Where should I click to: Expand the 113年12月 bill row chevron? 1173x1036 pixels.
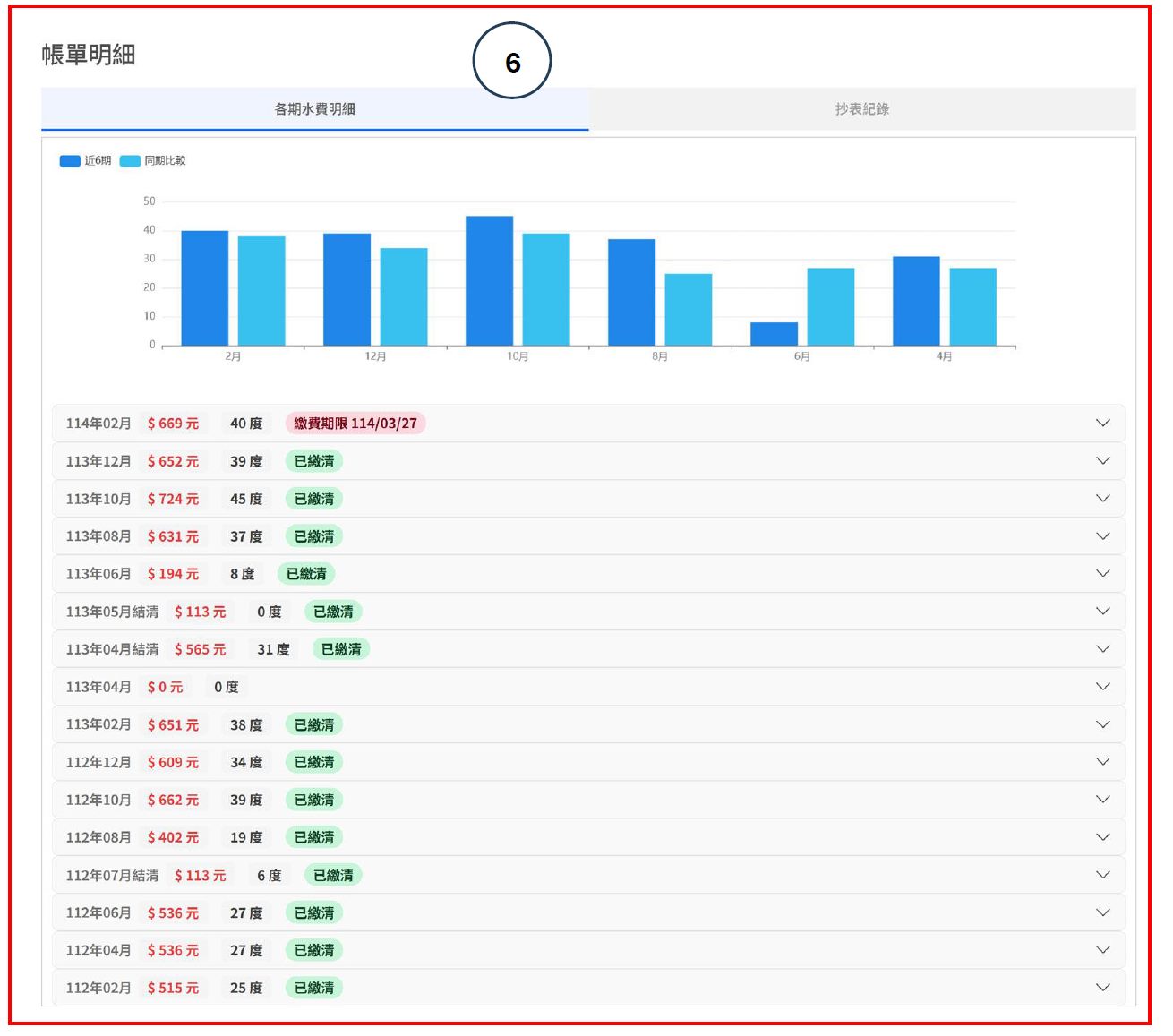pyautogui.click(x=1103, y=460)
